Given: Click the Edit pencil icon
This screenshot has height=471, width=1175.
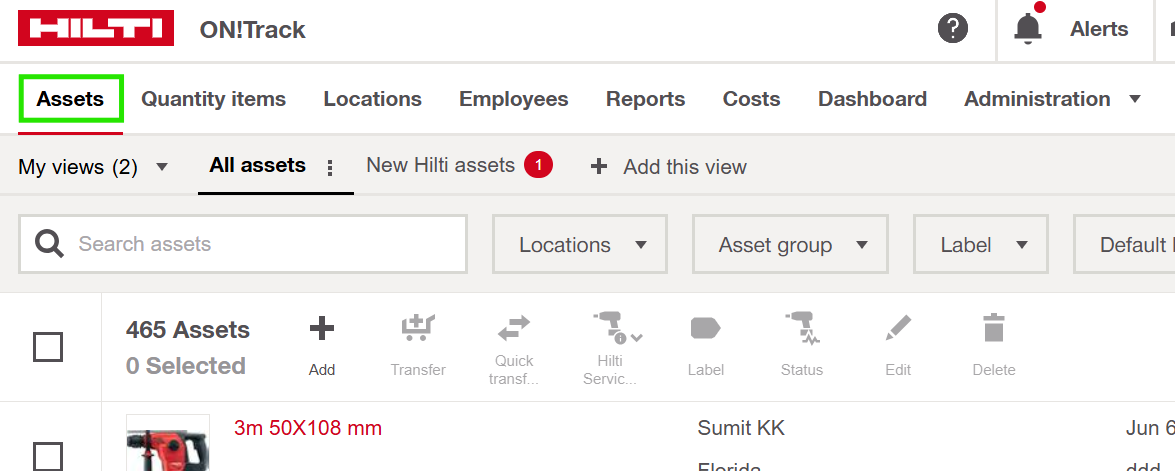Looking at the screenshot, I should [898, 328].
